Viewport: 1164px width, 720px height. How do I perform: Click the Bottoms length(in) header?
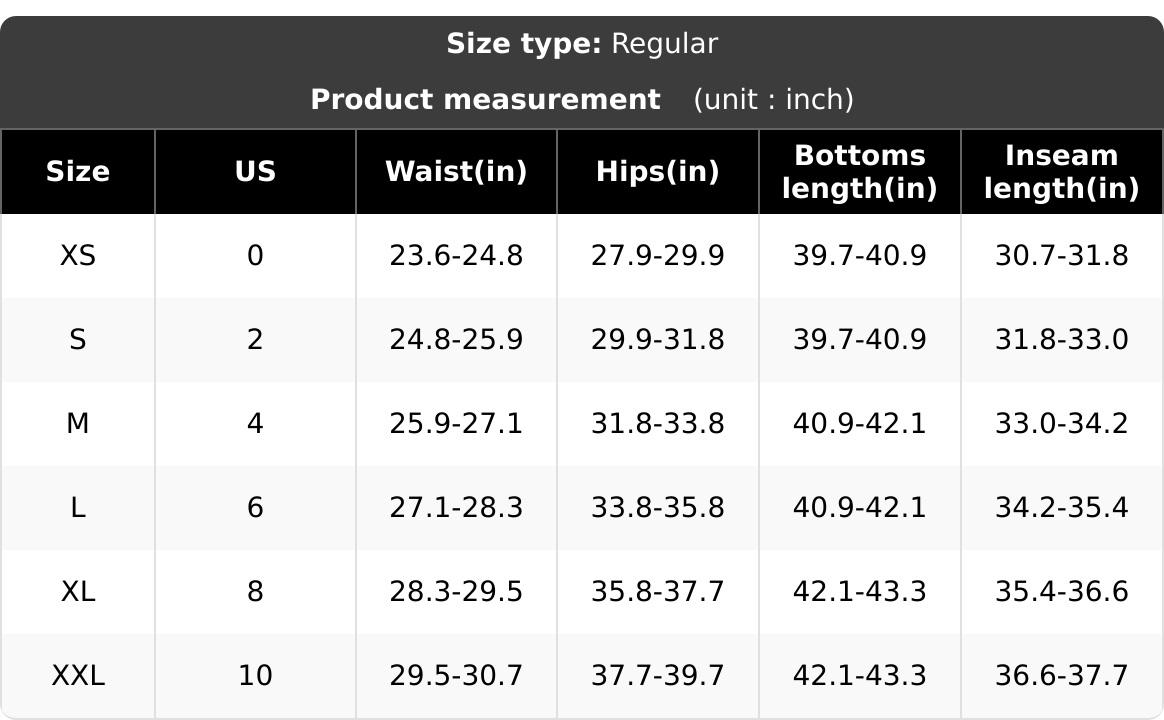pos(860,171)
